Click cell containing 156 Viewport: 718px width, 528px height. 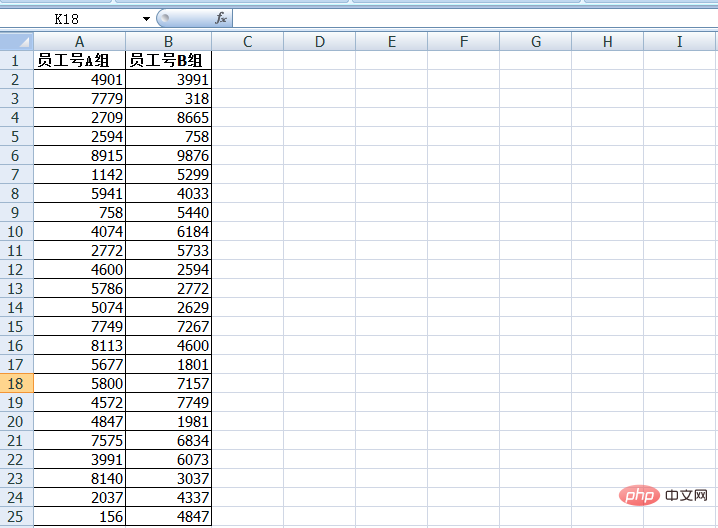click(80, 517)
